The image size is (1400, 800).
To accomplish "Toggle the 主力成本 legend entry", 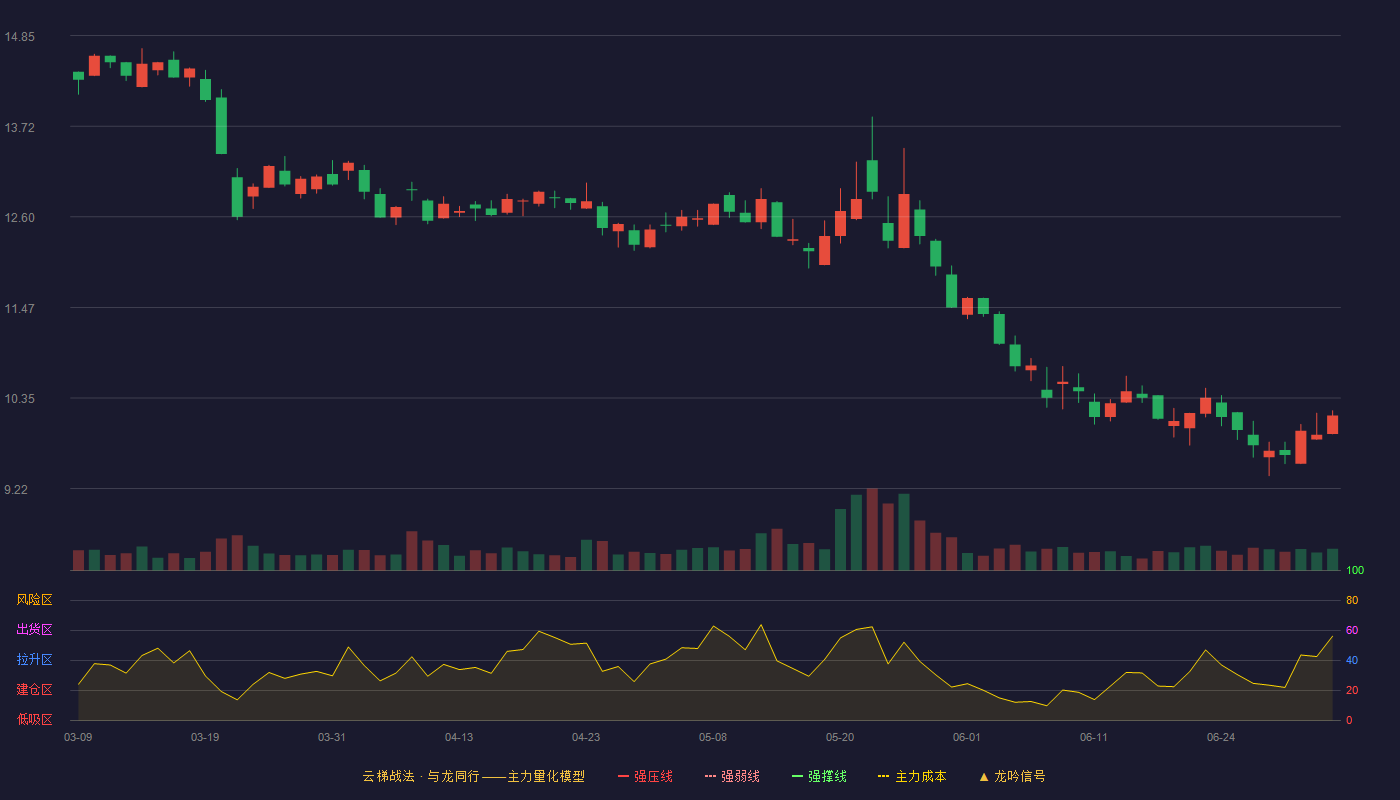I will pyautogui.click(x=912, y=776).
